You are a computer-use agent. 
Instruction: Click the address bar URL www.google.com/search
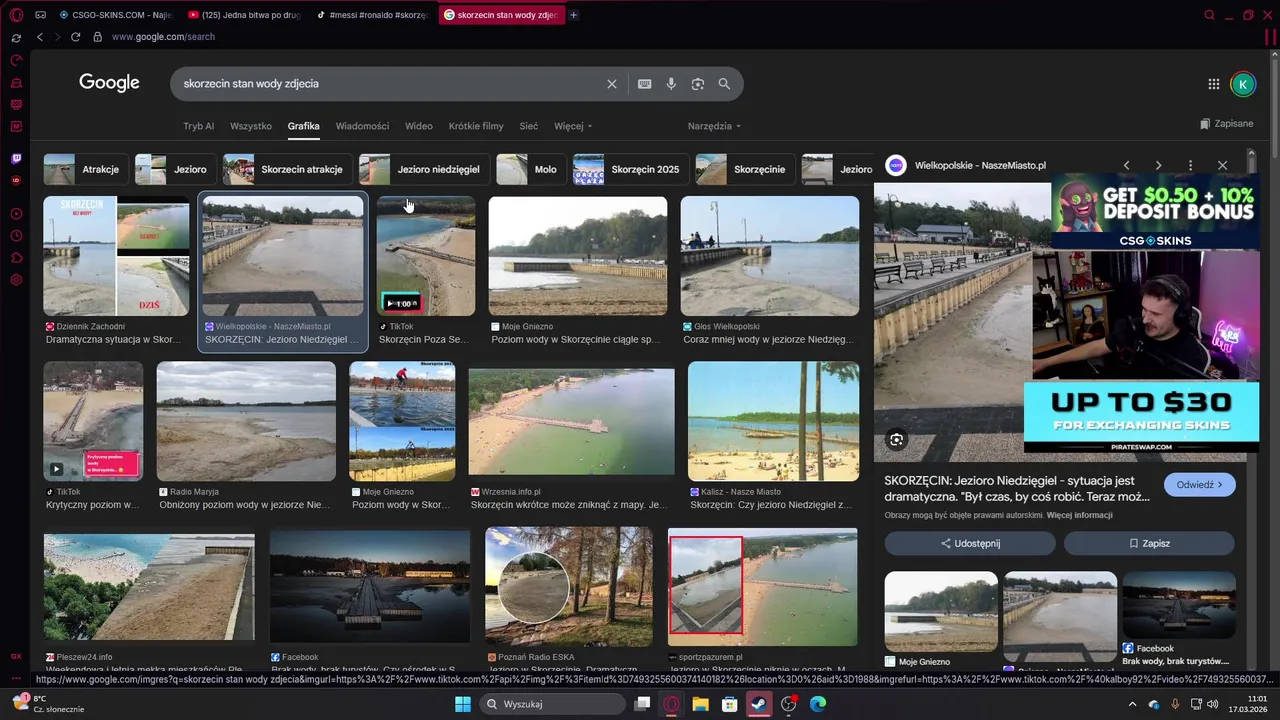(x=163, y=37)
